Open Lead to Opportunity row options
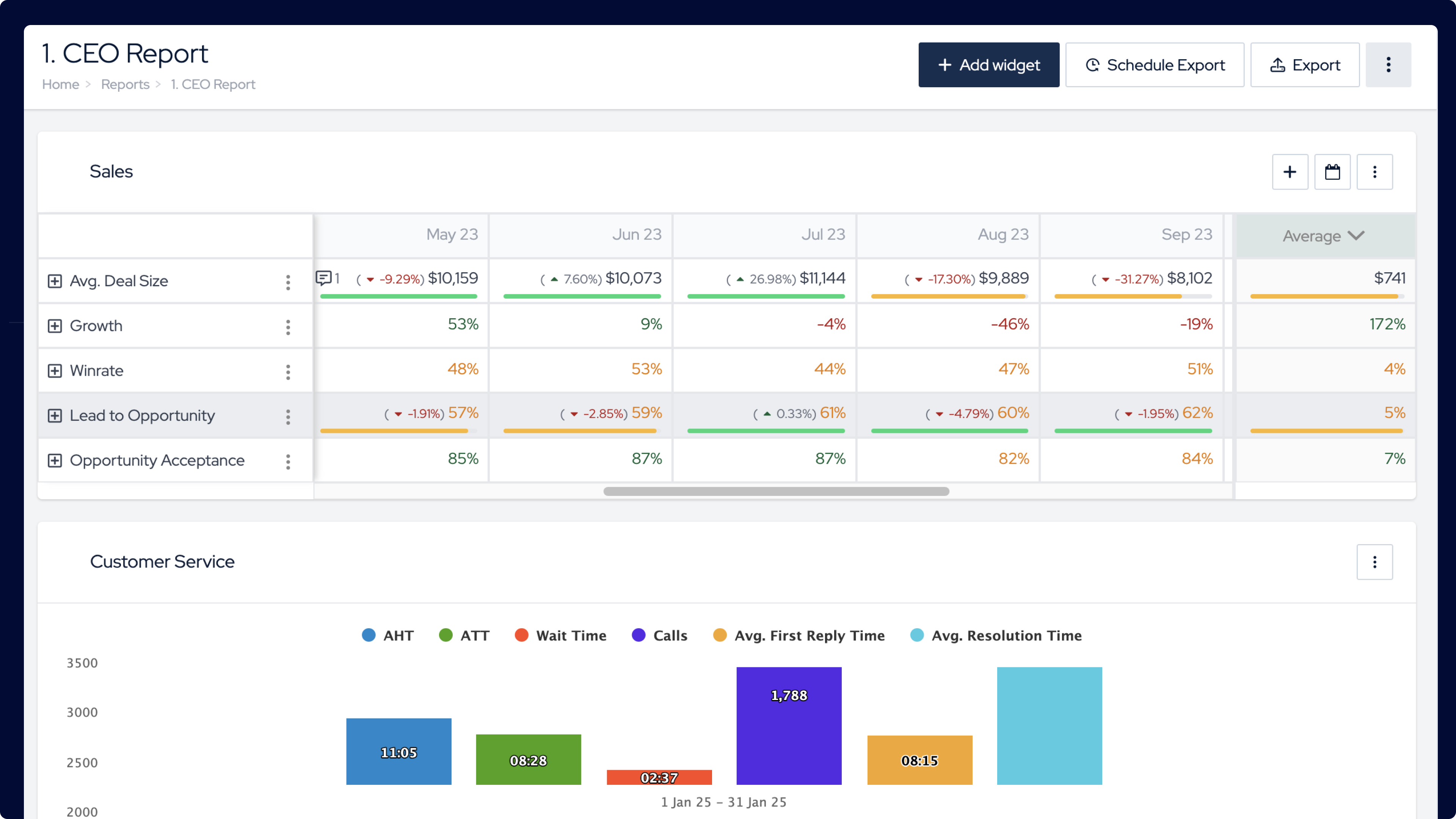Screen dimensions: 1456x819 pos(288,417)
